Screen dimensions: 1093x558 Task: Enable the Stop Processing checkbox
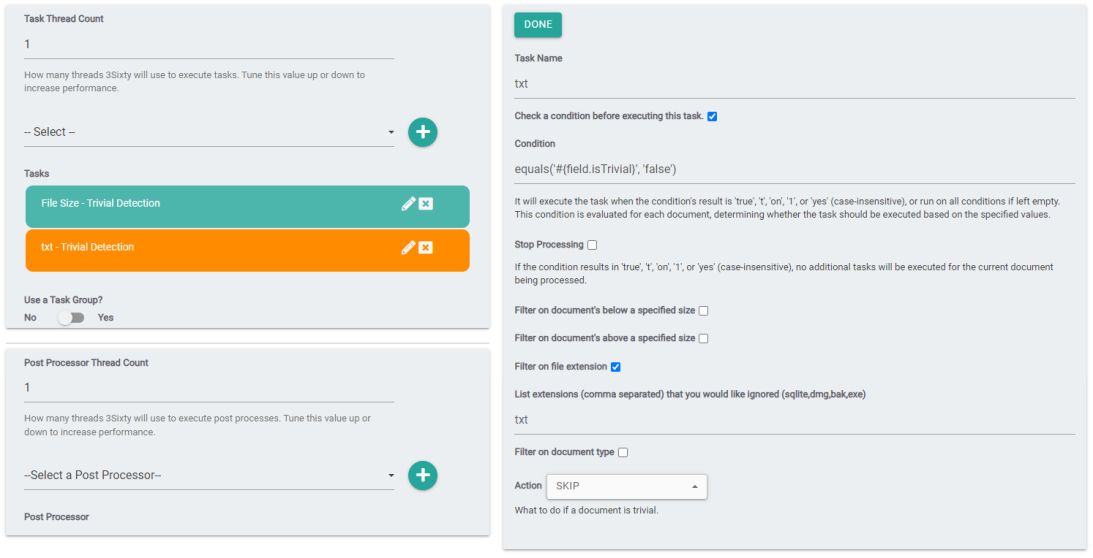(592, 245)
